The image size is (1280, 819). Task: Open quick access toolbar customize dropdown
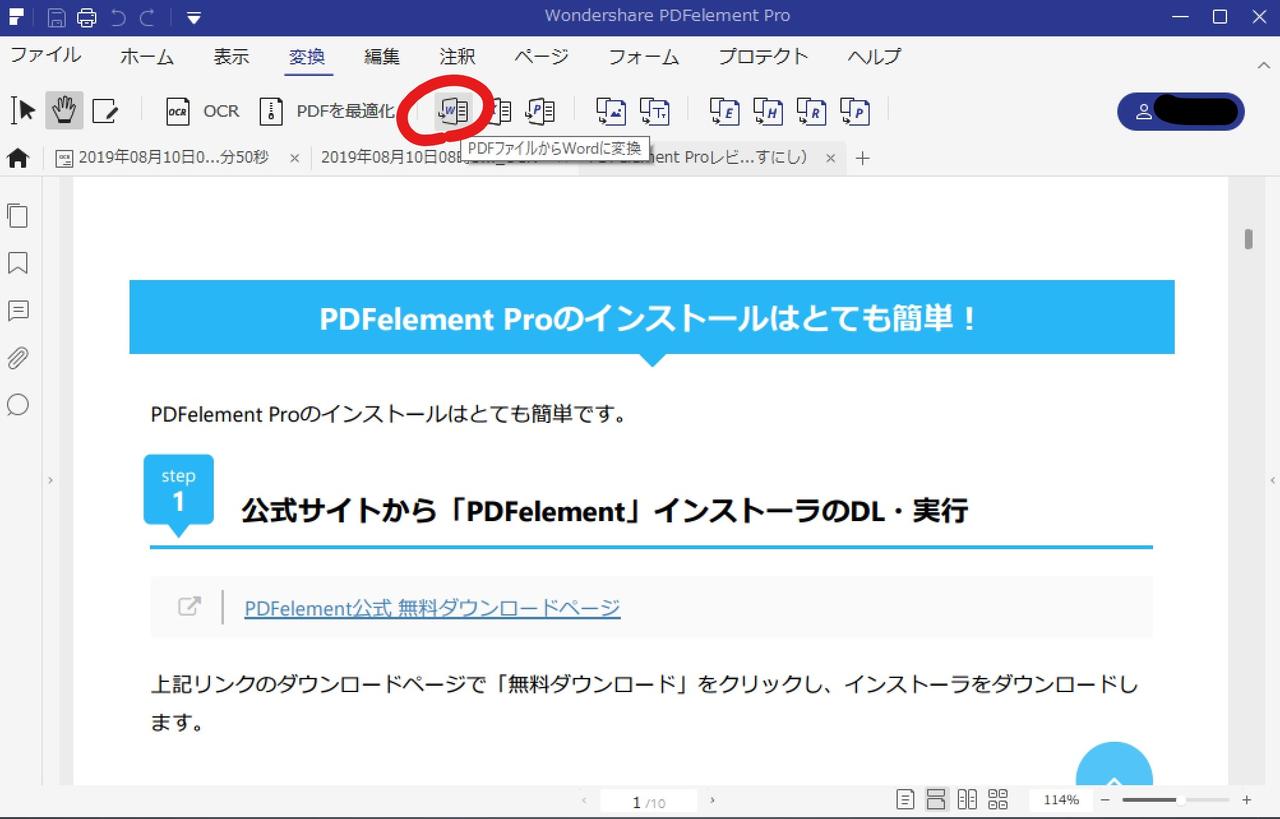pyautogui.click(x=193, y=17)
